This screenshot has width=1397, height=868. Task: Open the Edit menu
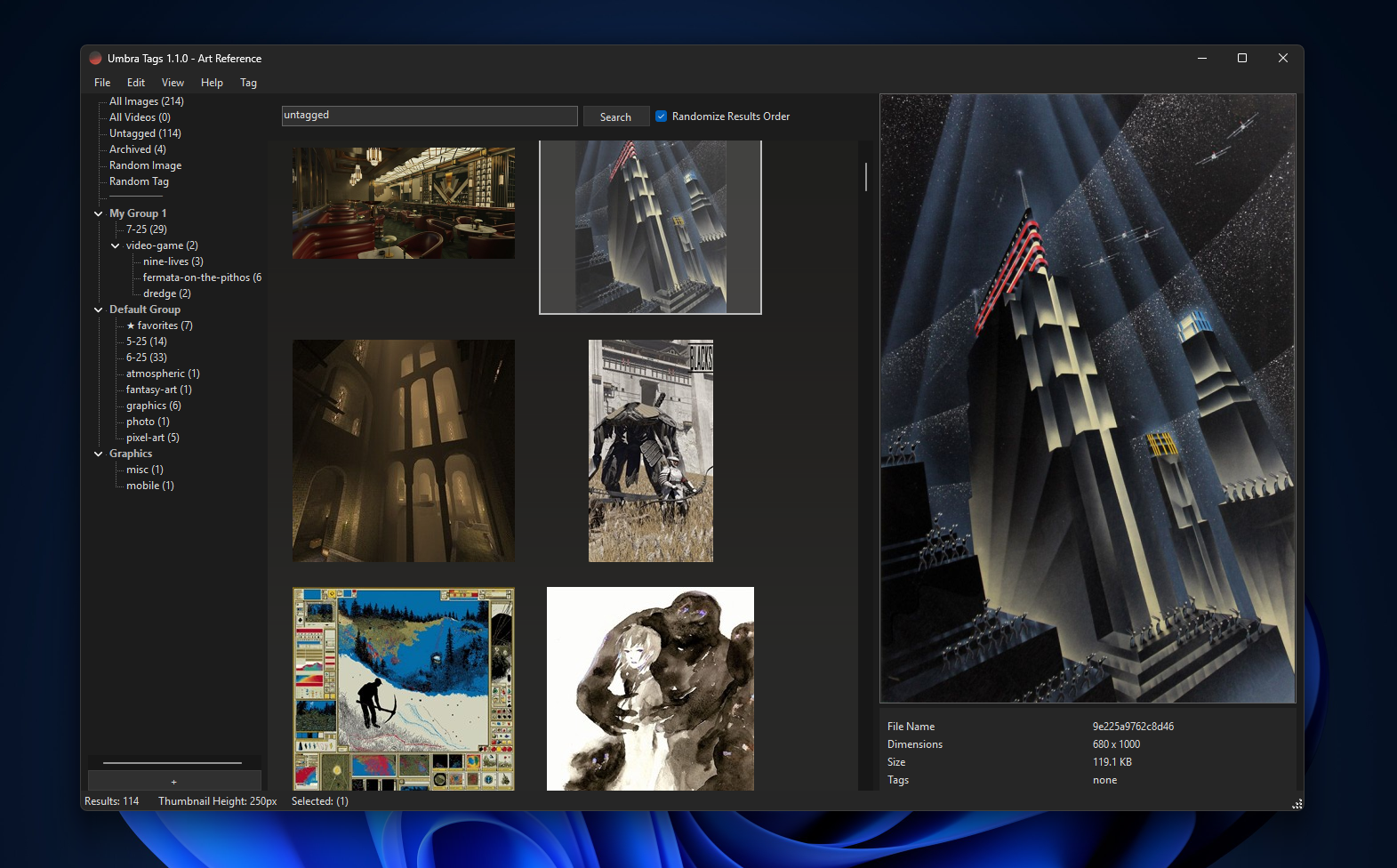[x=136, y=83]
